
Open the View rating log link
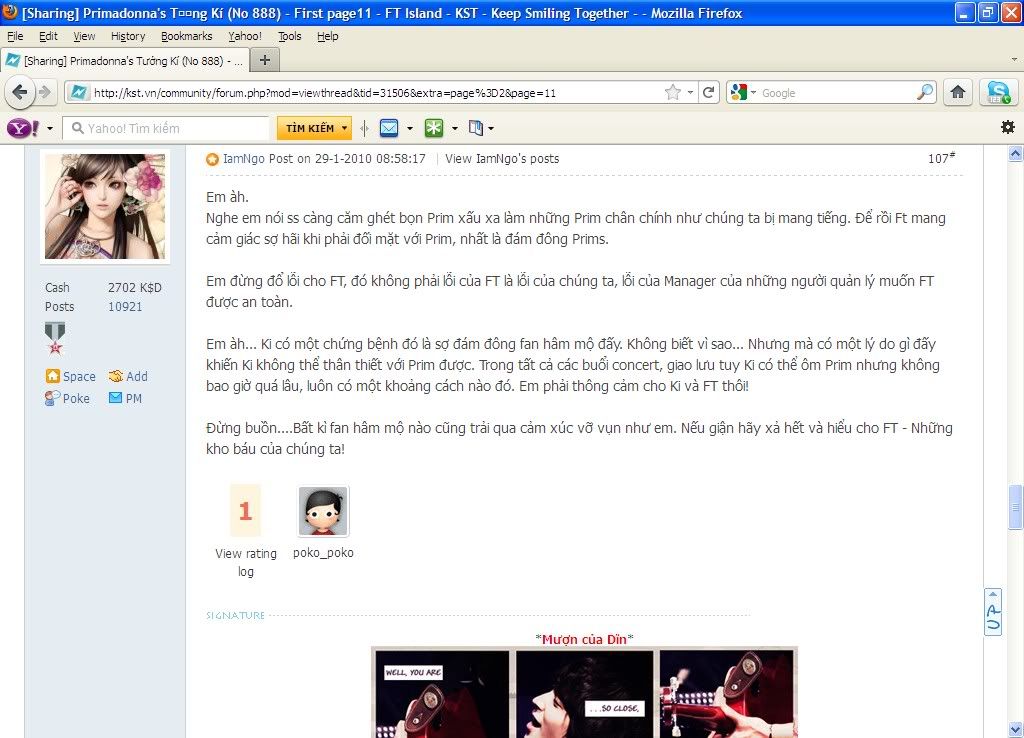(x=246, y=562)
